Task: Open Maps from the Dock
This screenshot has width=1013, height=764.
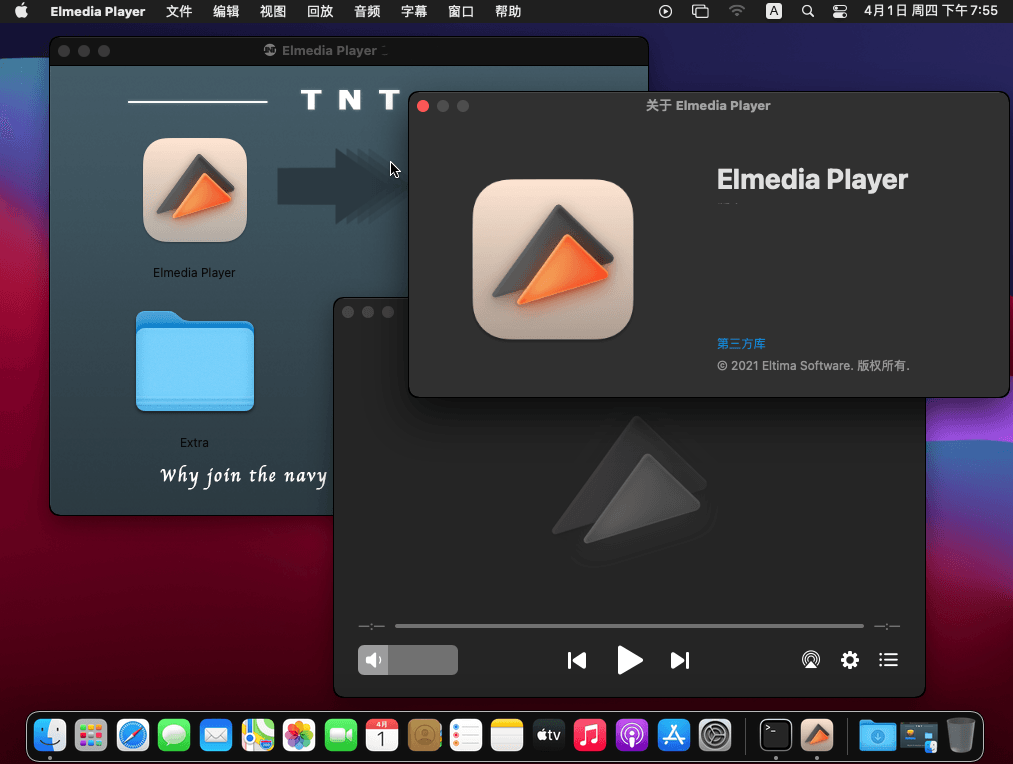Action: click(258, 735)
